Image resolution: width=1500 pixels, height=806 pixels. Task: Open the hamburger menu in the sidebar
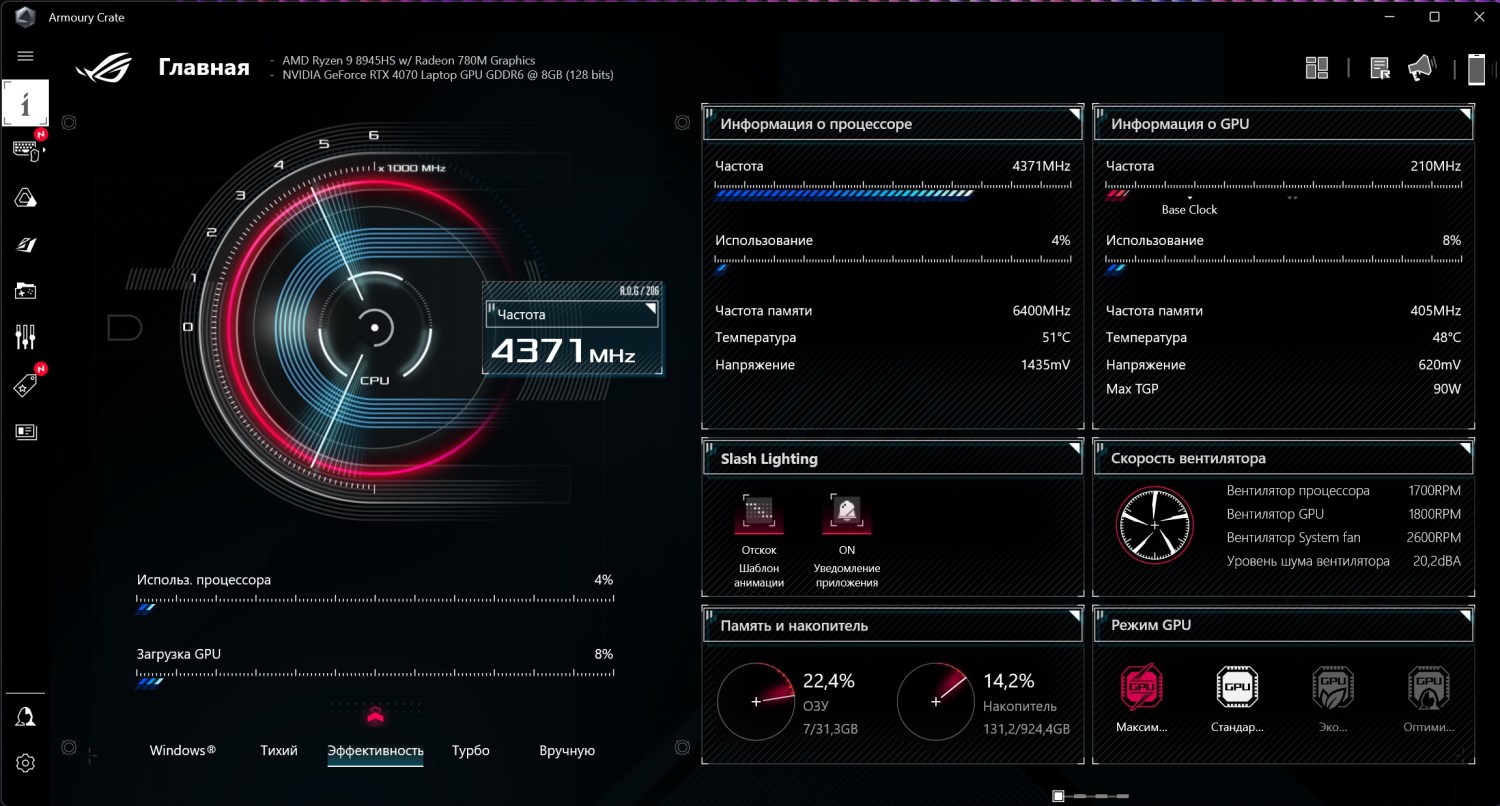tap(26, 56)
